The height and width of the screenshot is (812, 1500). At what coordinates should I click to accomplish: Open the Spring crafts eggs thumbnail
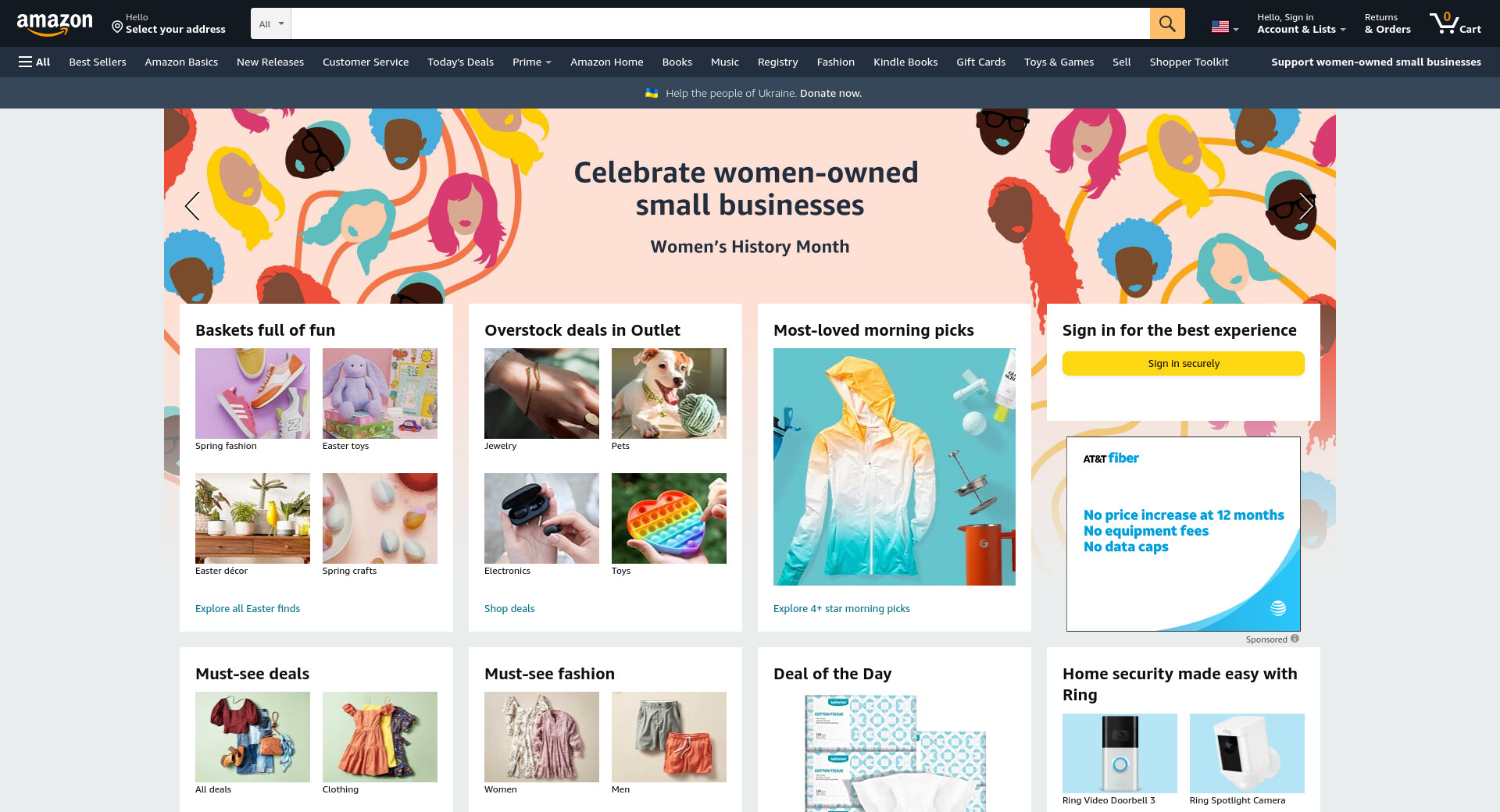click(x=380, y=518)
